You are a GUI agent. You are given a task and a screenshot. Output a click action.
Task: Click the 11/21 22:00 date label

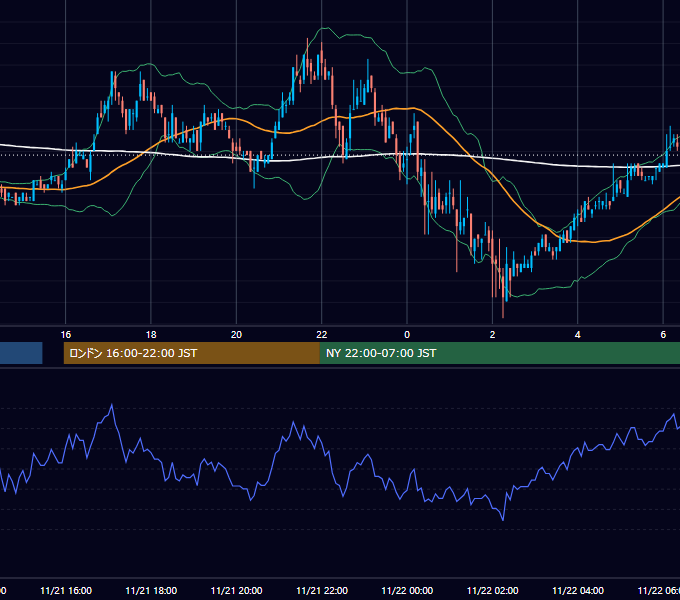322,590
